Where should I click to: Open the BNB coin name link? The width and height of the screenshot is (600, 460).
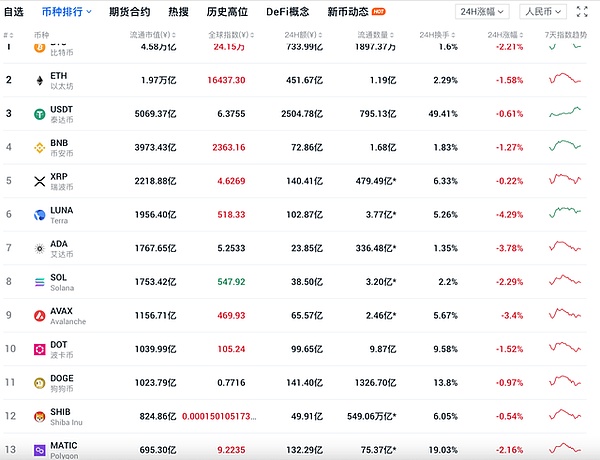(59, 143)
